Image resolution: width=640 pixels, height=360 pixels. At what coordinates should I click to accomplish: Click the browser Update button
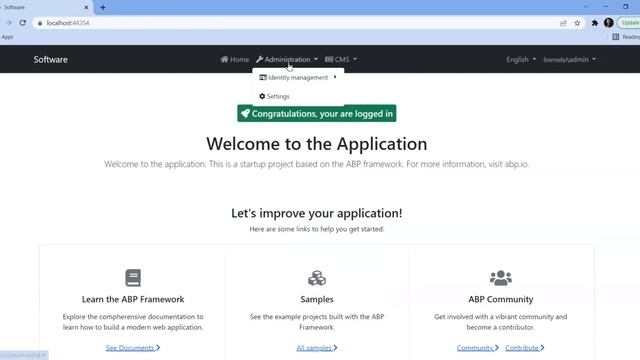[x=629, y=23]
